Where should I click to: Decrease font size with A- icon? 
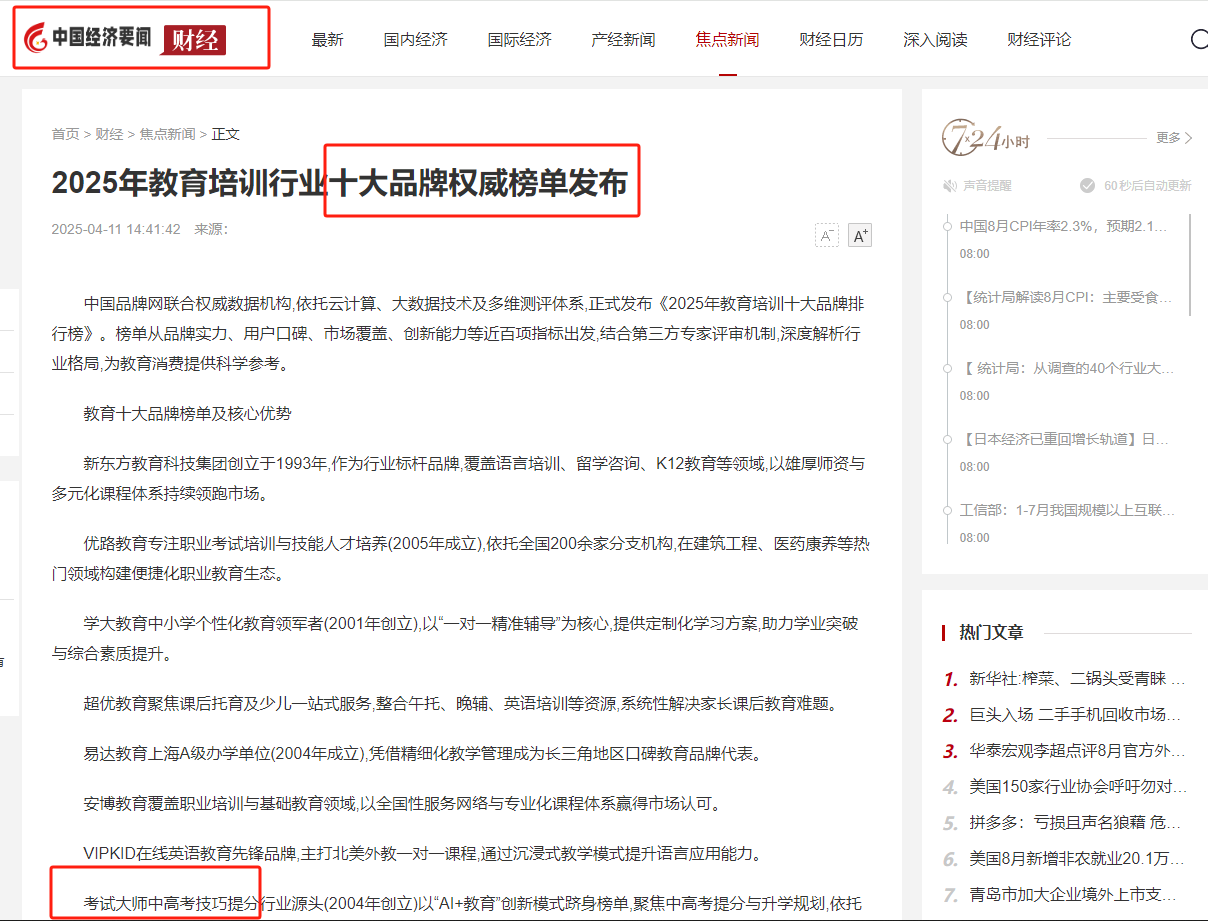(827, 235)
